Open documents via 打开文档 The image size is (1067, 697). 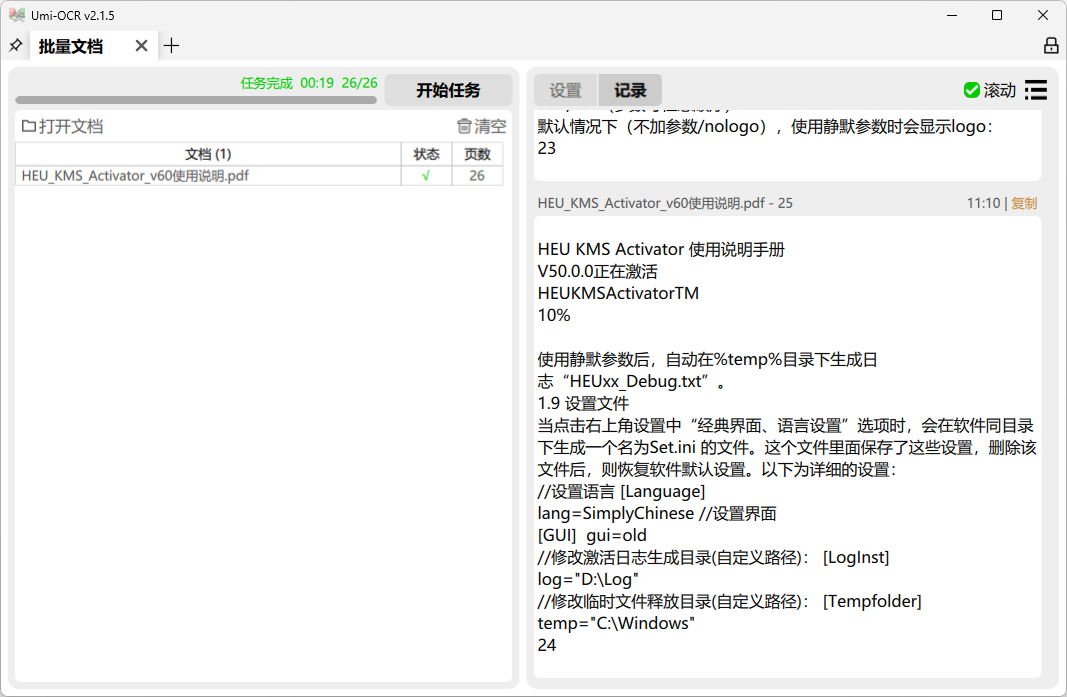coord(63,127)
